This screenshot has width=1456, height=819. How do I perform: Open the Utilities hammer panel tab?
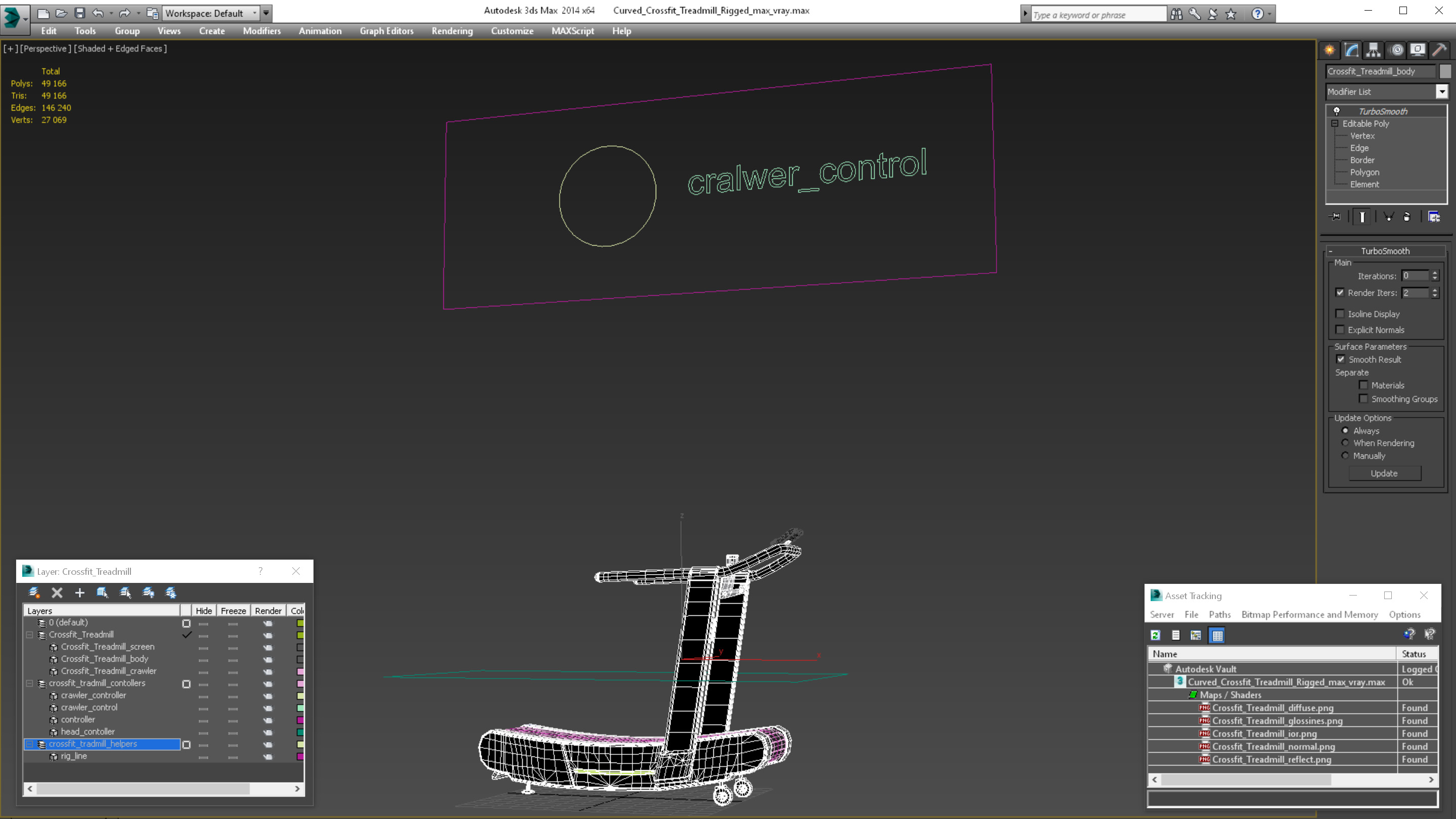point(1439,51)
